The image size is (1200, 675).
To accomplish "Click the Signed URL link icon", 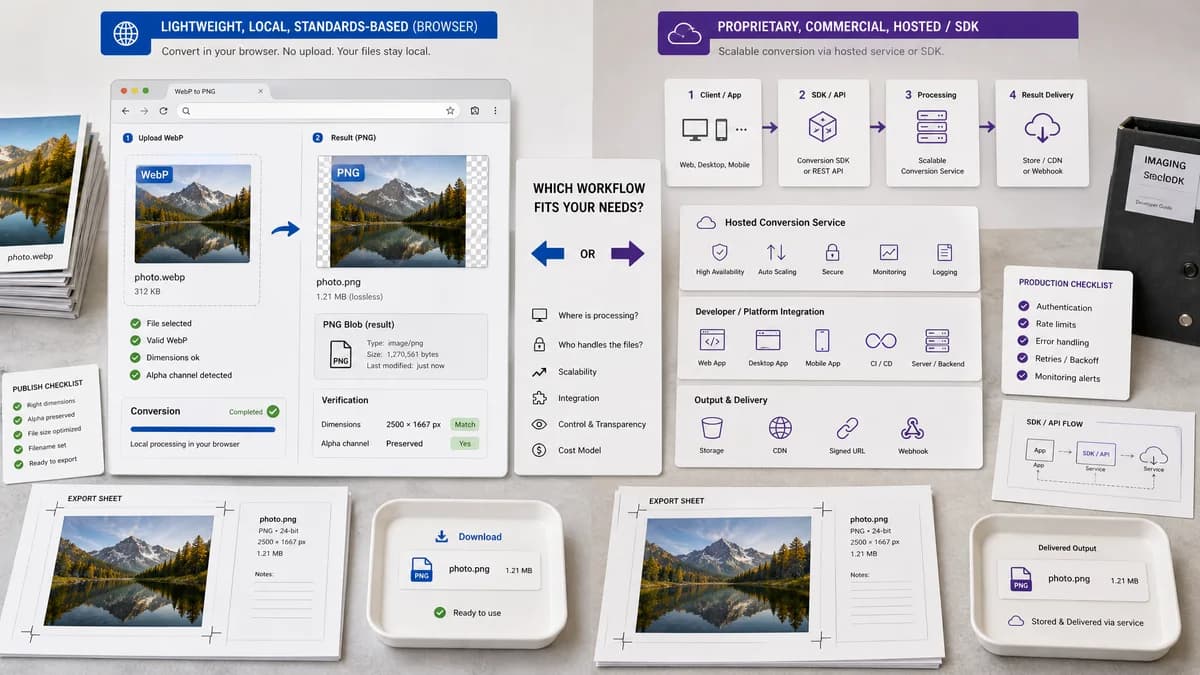I will coord(847,428).
